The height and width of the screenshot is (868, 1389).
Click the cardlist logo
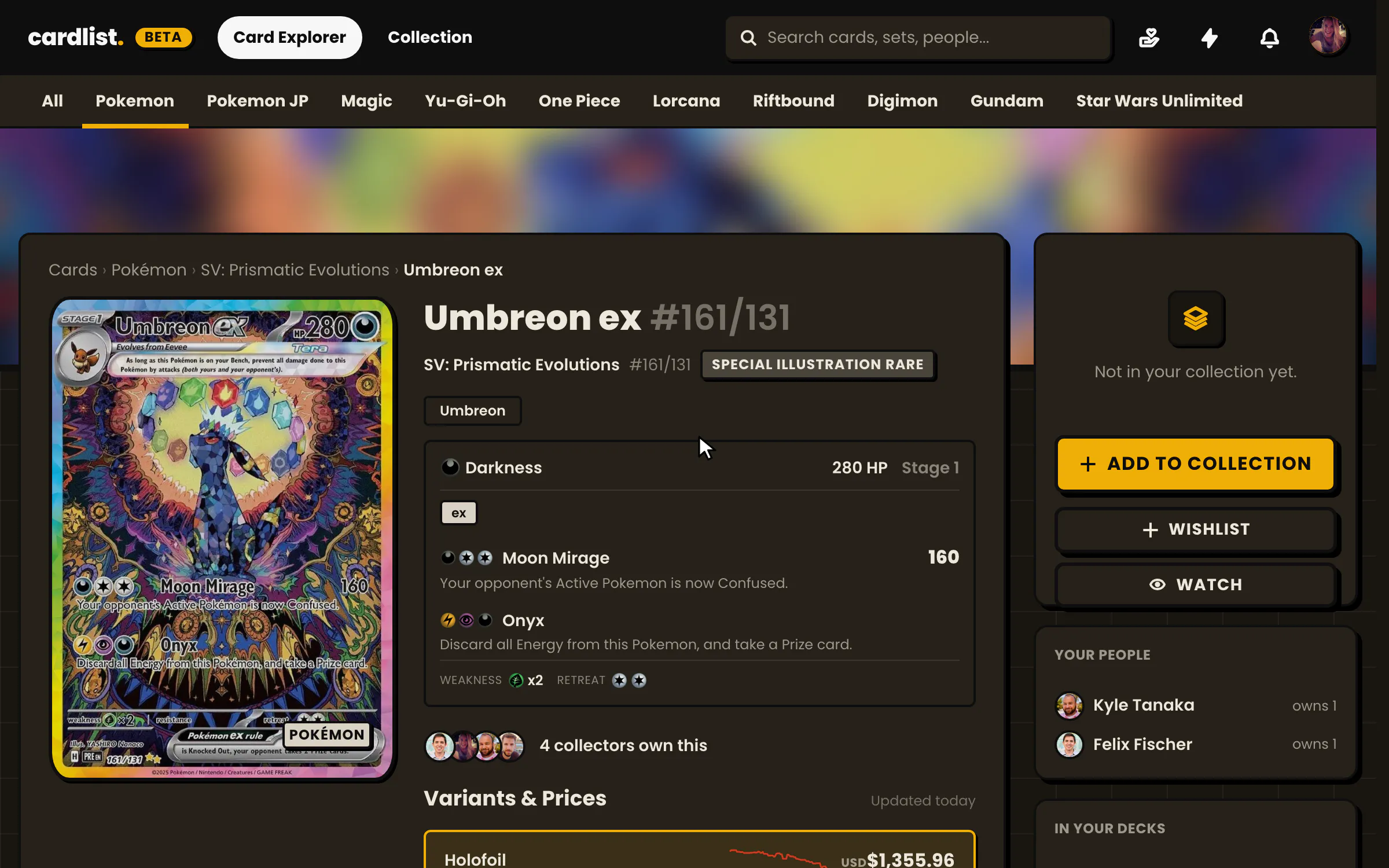coord(76,38)
